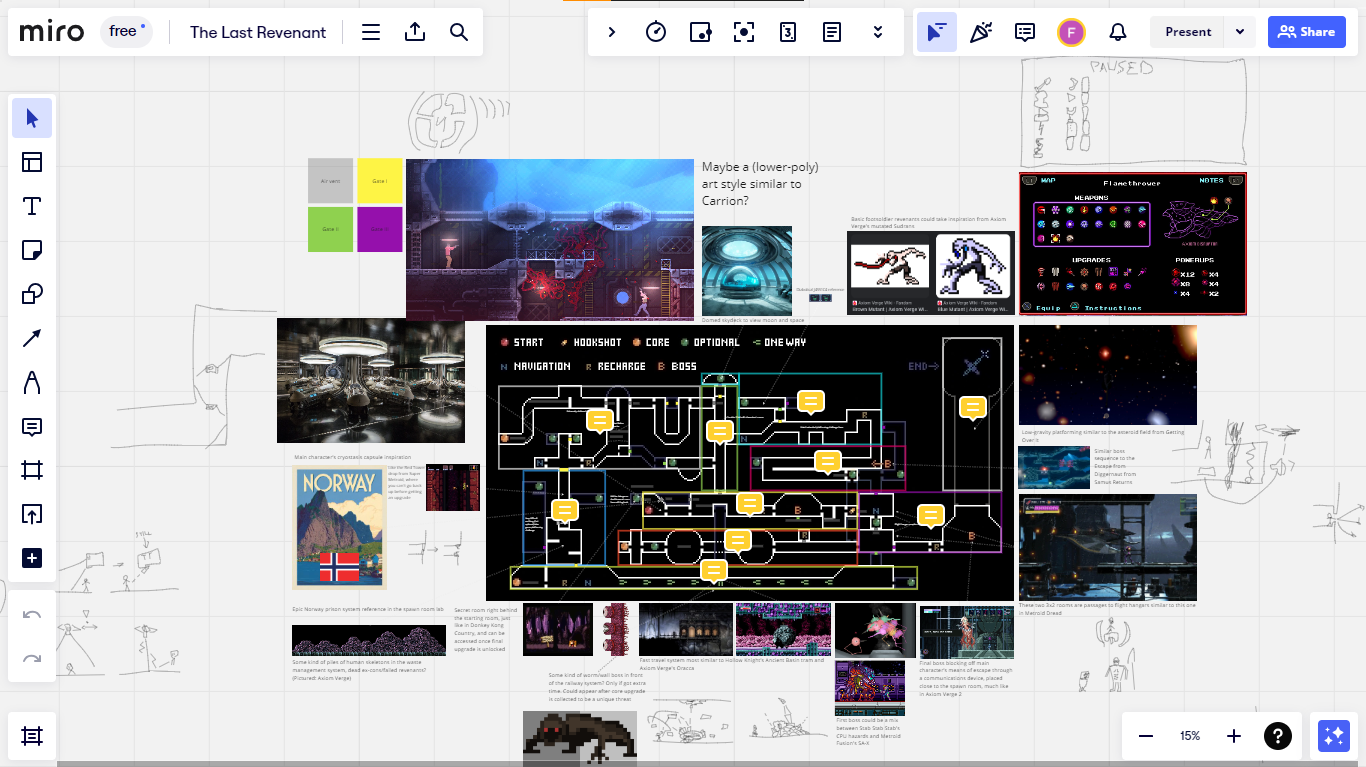Click the board title The Last Revenant
This screenshot has width=1366, height=767.
(x=258, y=32)
